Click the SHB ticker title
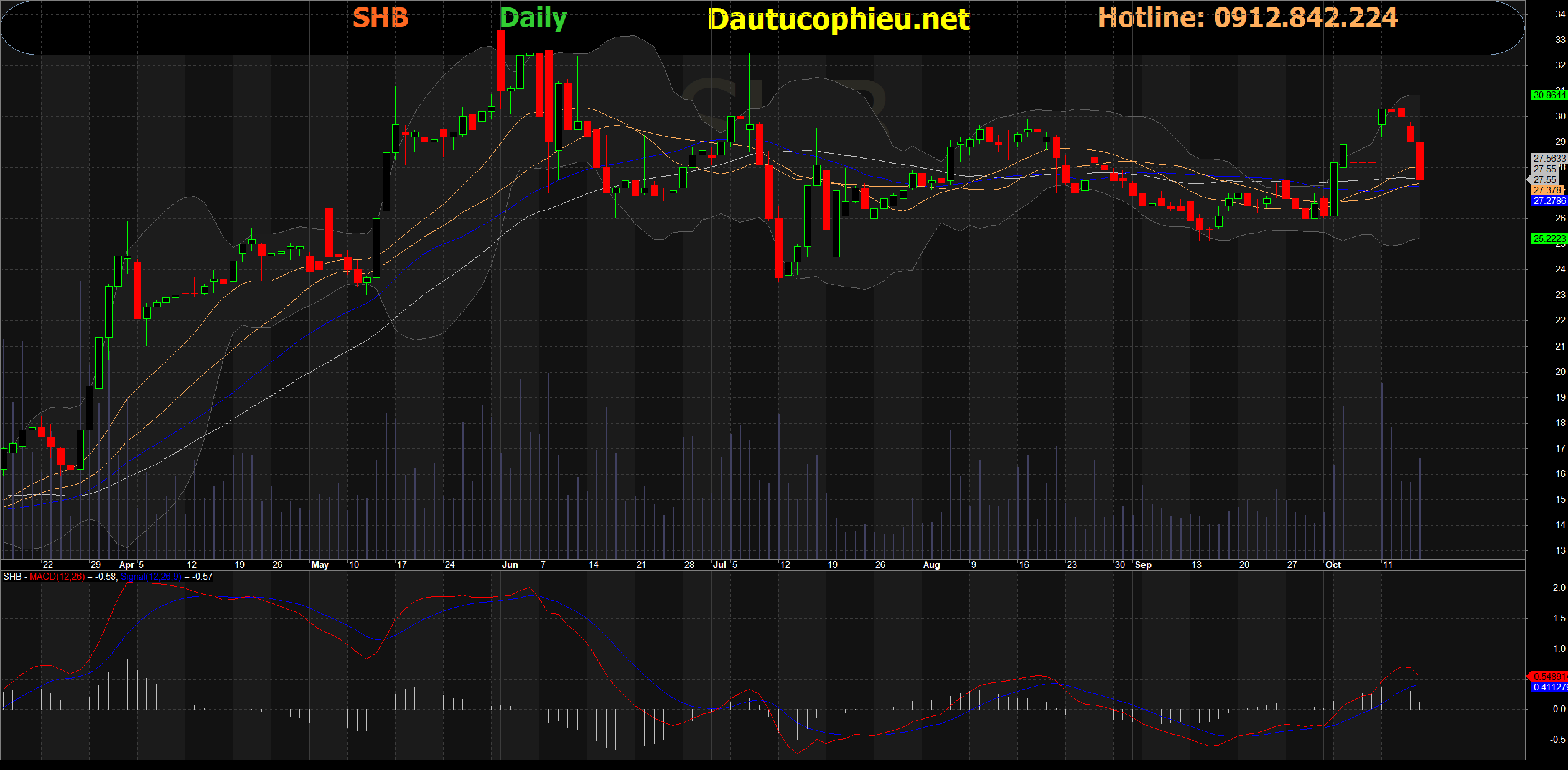This screenshot has width=1568, height=770. click(380, 18)
